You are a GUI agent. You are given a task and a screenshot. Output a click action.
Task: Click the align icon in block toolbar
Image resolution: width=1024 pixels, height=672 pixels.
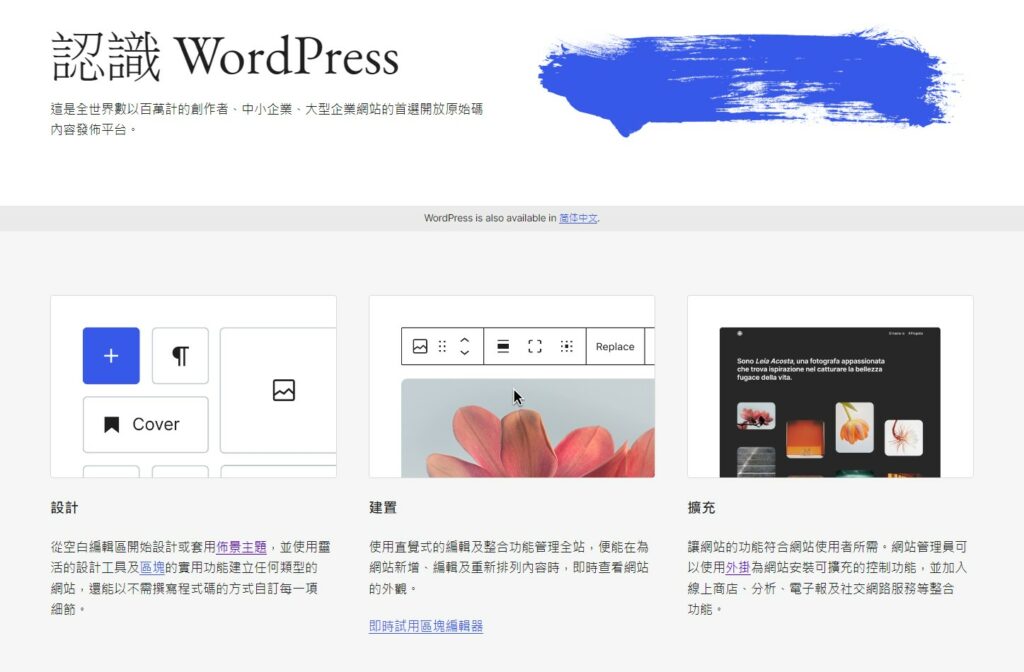[x=503, y=346]
